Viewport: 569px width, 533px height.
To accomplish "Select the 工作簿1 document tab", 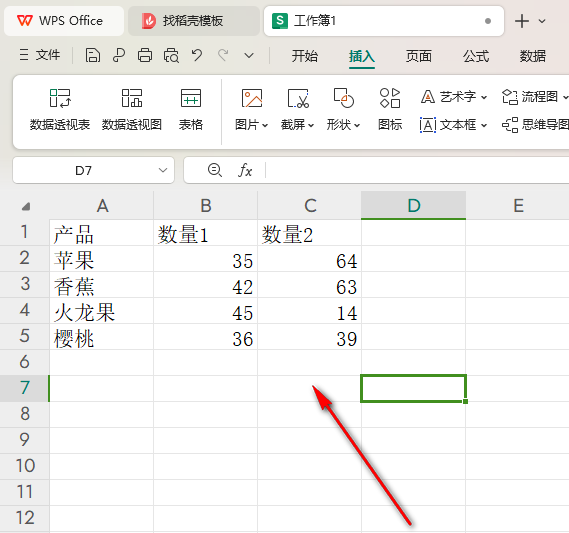I will (x=384, y=21).
